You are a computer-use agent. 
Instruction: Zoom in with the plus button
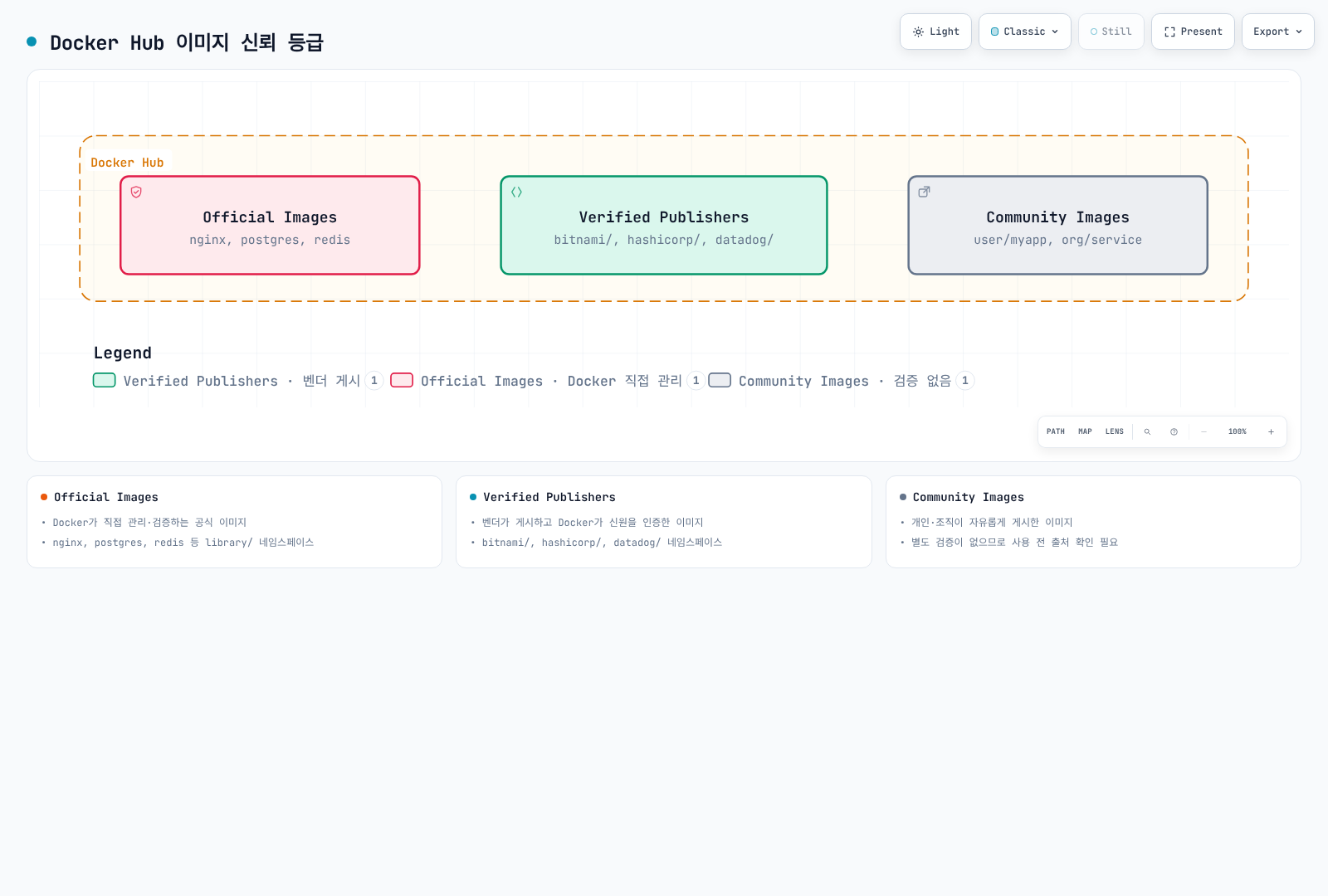[x=1271, y=431]
